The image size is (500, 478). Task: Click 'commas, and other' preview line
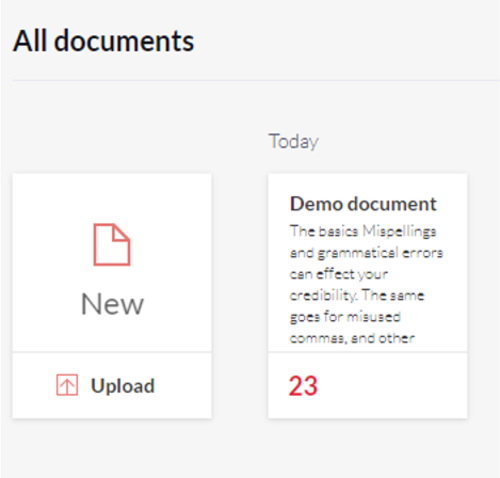tap(352, 338)
